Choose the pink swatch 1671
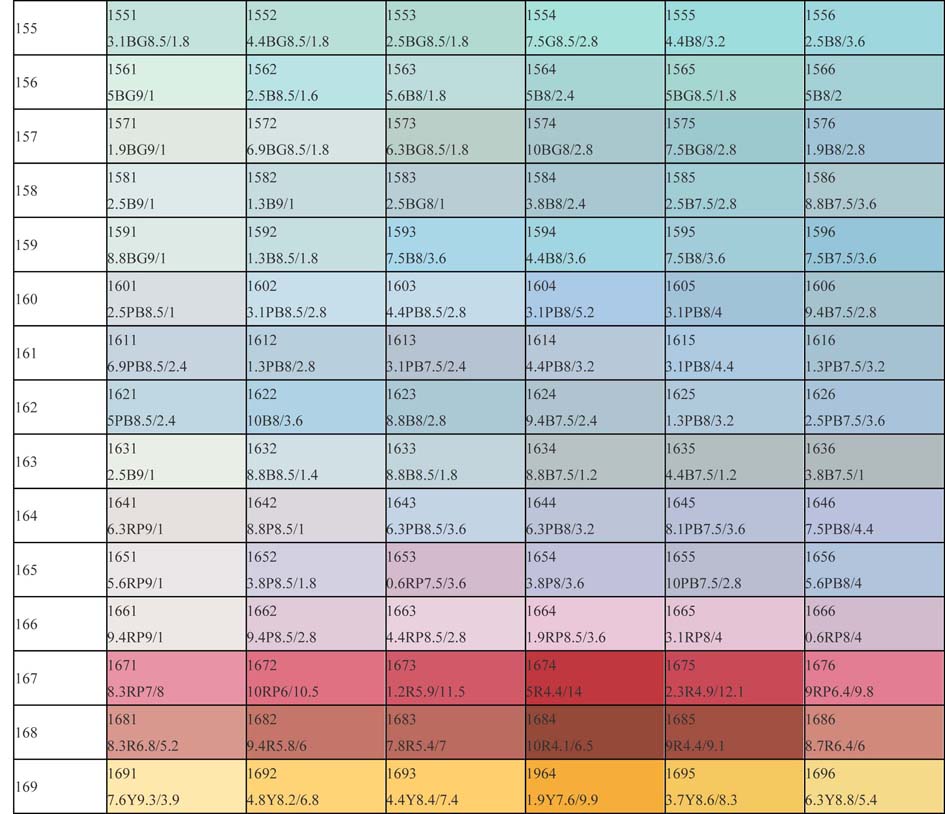This screenshot has width=945, height=814. [176, 678]
